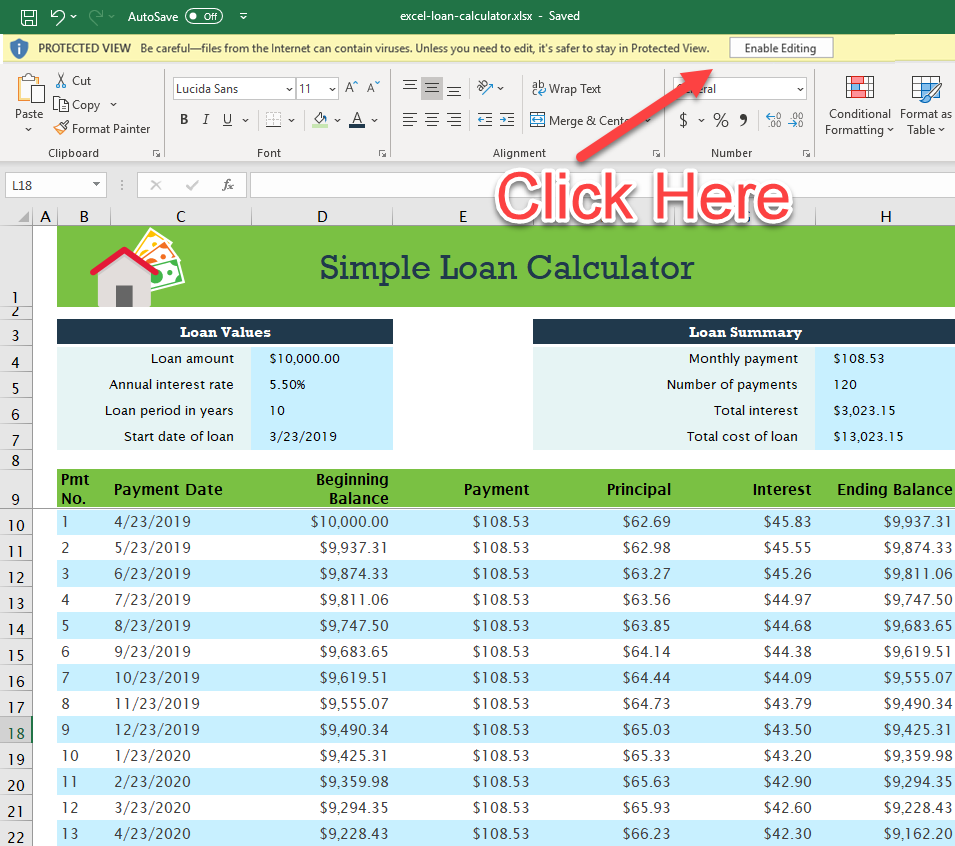
Task: Click Increase Font Size icon
Action: click(x=351, y=89)
